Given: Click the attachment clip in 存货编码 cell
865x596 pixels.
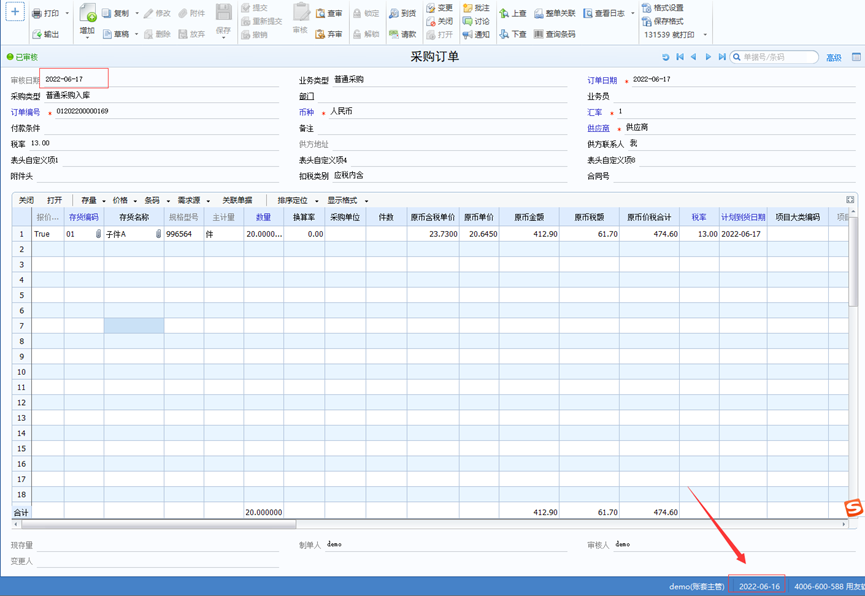Looking at the screenshot, I should point(98,234).
